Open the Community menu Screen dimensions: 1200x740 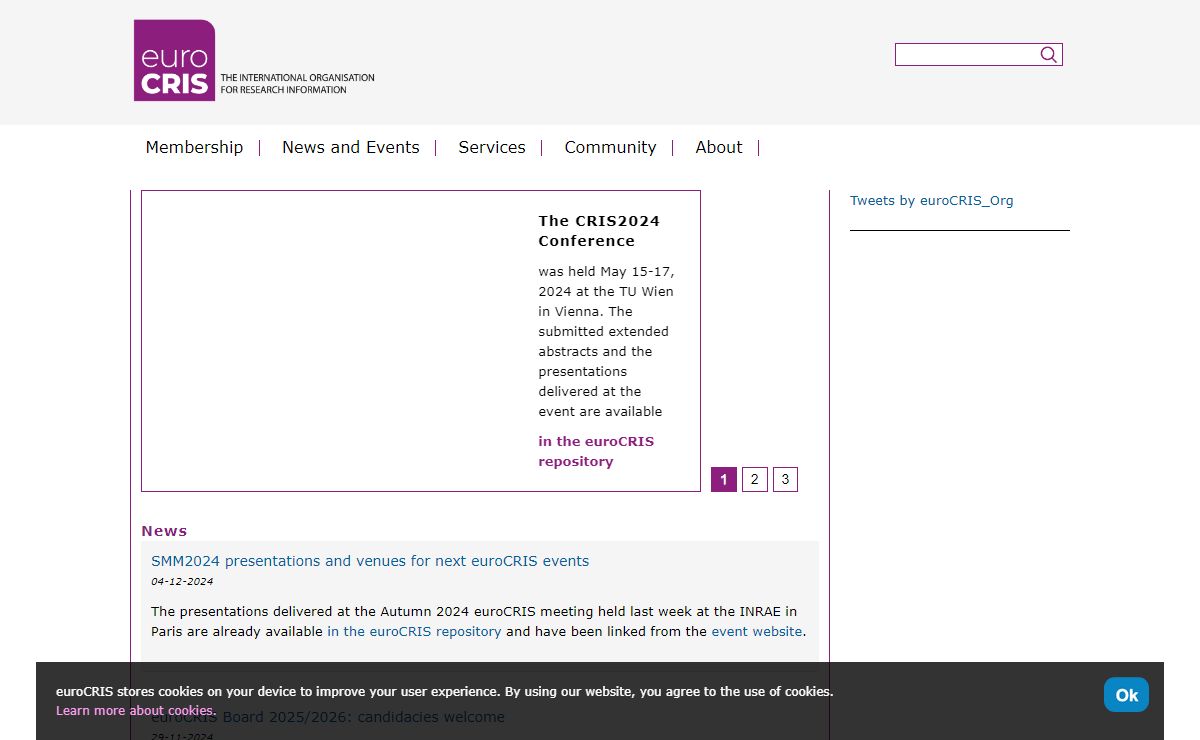(x=610, y=147)
